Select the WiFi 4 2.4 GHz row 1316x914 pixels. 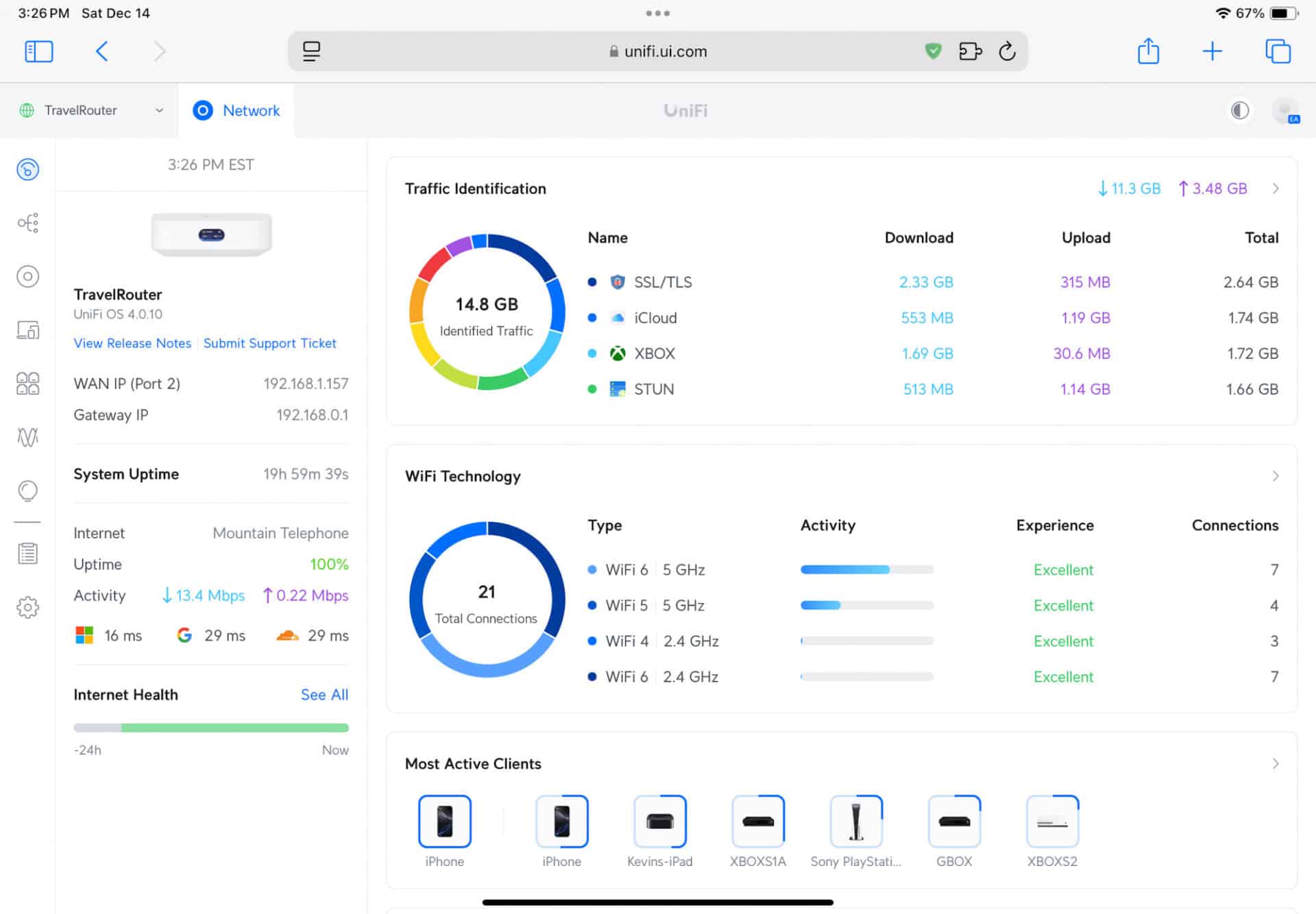[x=933, y=641]
